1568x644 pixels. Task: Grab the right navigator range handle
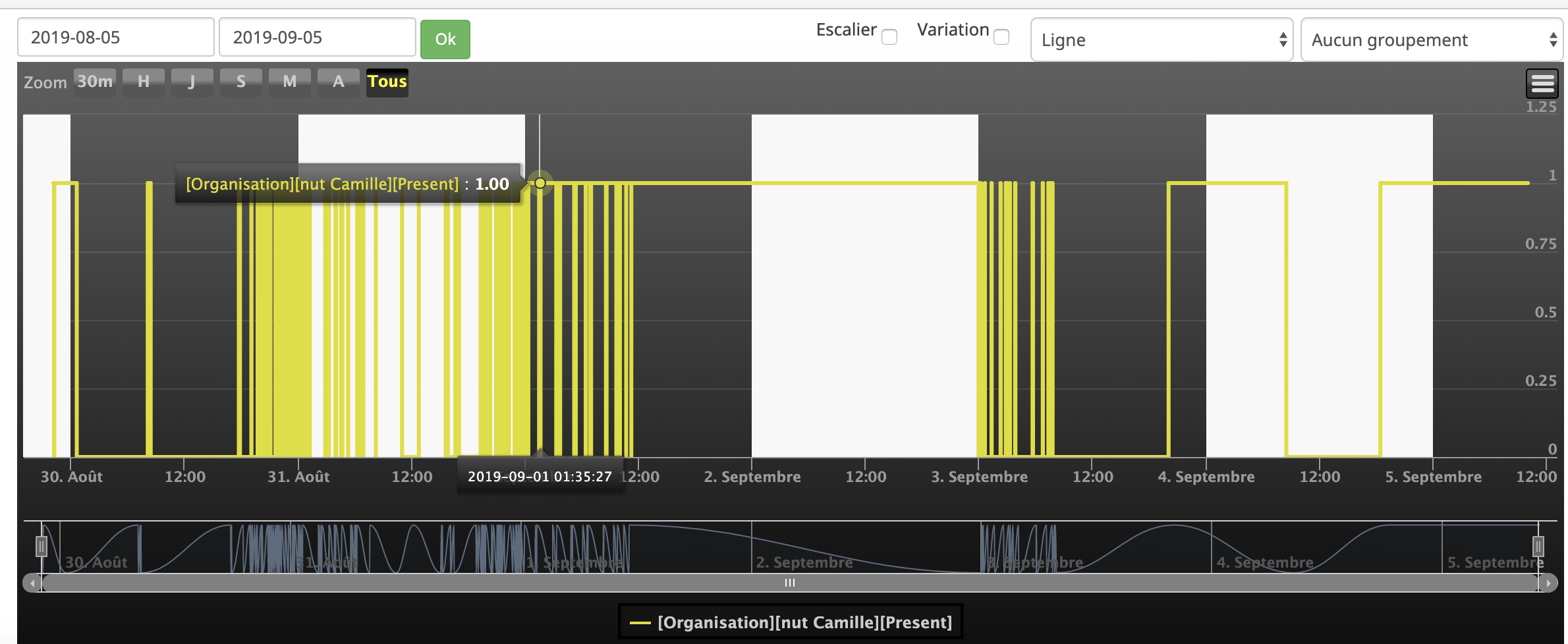tap(1538, 547)
